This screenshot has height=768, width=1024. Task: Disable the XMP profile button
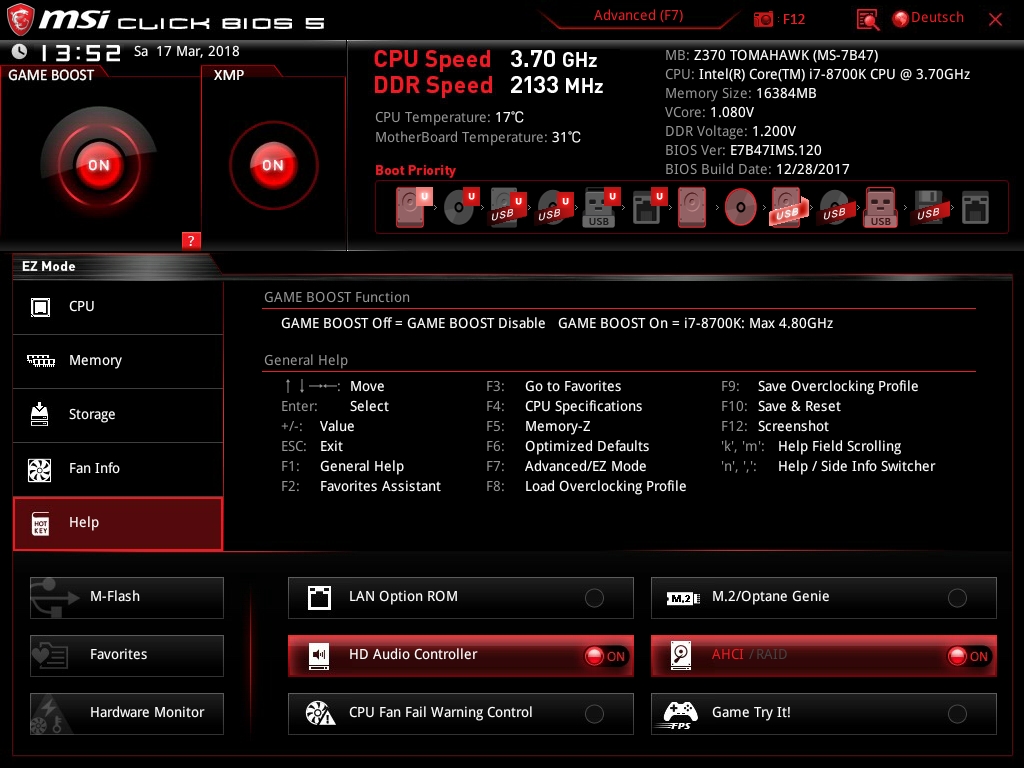pyautogui.click(x=273, y=165)
